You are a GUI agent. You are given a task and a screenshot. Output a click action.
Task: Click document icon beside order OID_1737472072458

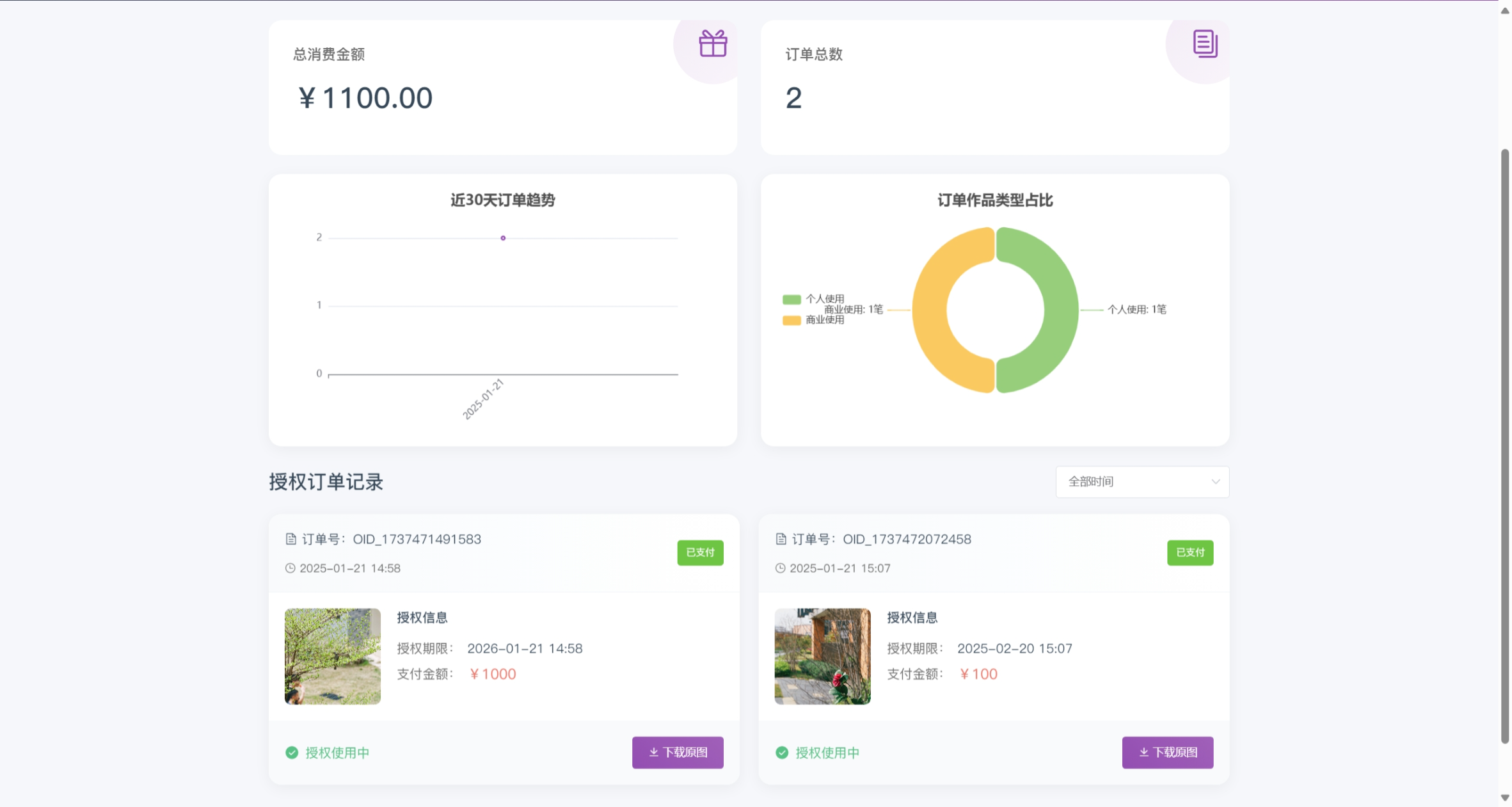[x=781, y=539]
